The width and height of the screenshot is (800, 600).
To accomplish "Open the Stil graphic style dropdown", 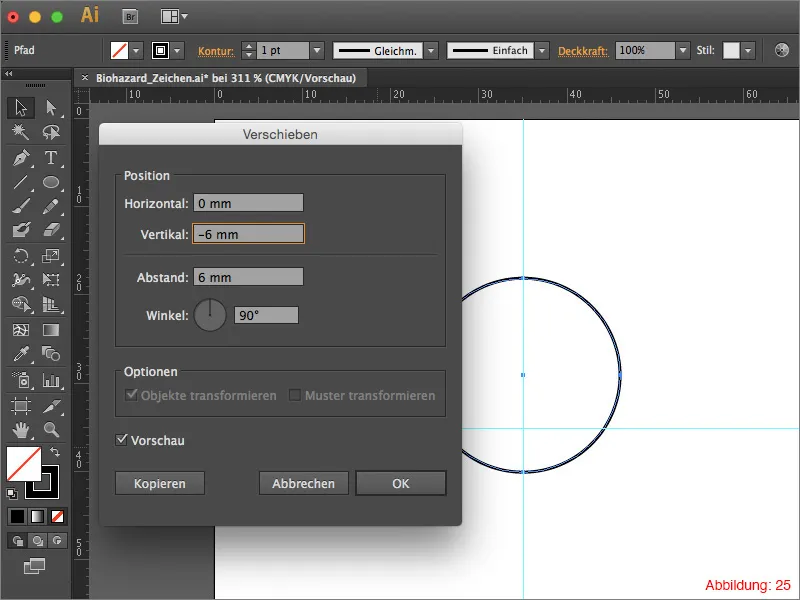I will click(748, 51).
